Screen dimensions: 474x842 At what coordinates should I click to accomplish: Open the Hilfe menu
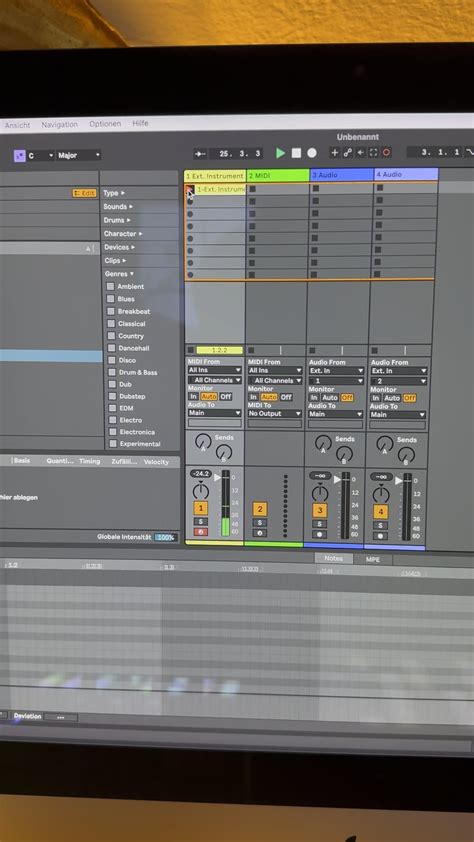click(141, 124)
